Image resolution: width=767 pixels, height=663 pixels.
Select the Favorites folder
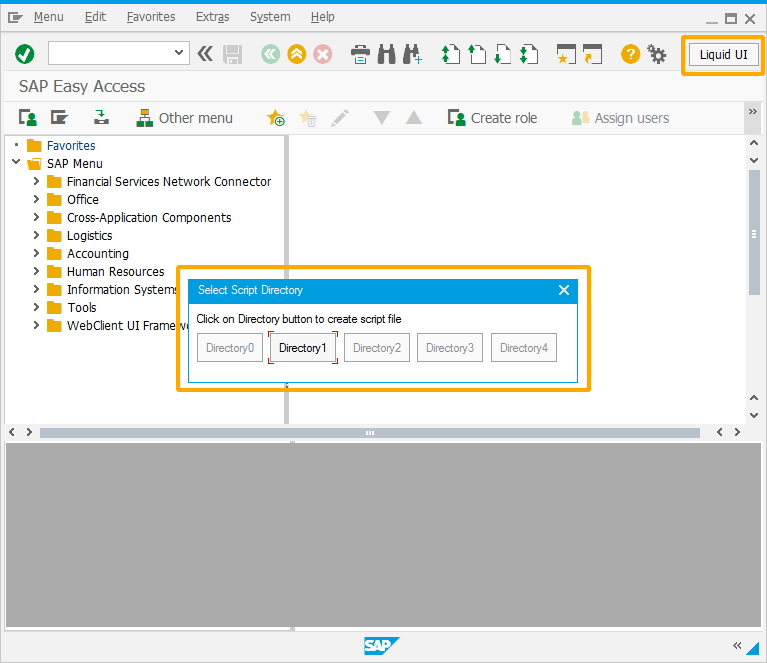click(71, 145)
